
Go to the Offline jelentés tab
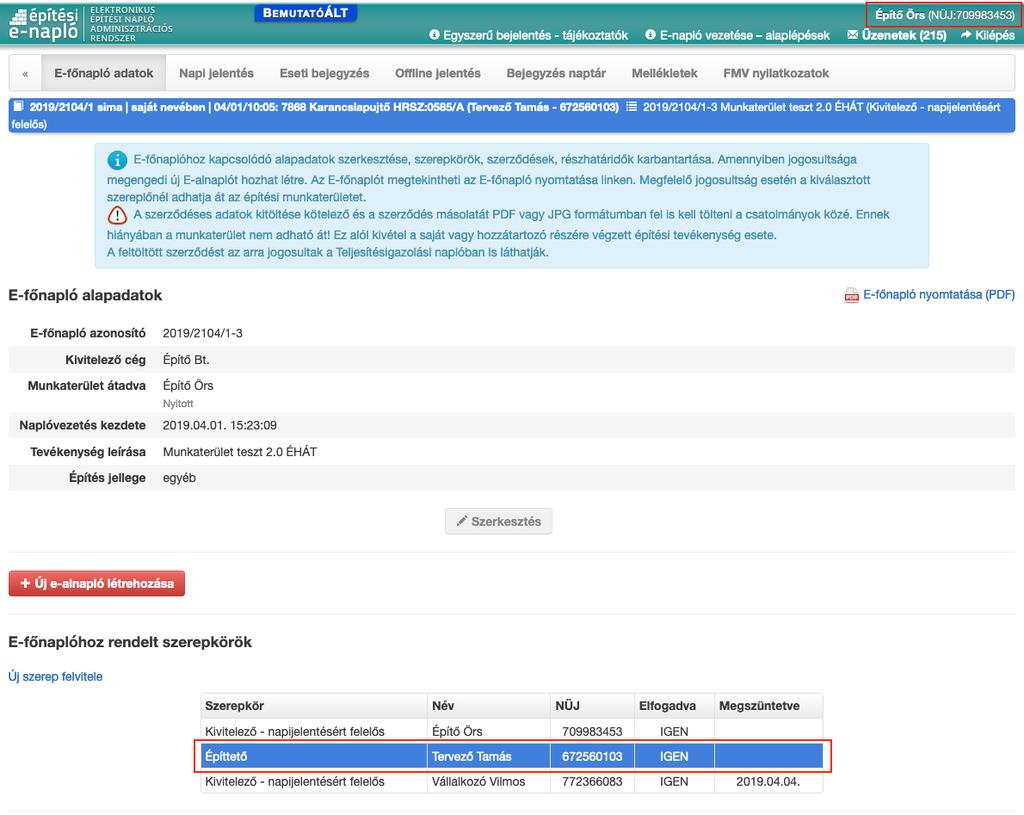[x=438, y=73]
